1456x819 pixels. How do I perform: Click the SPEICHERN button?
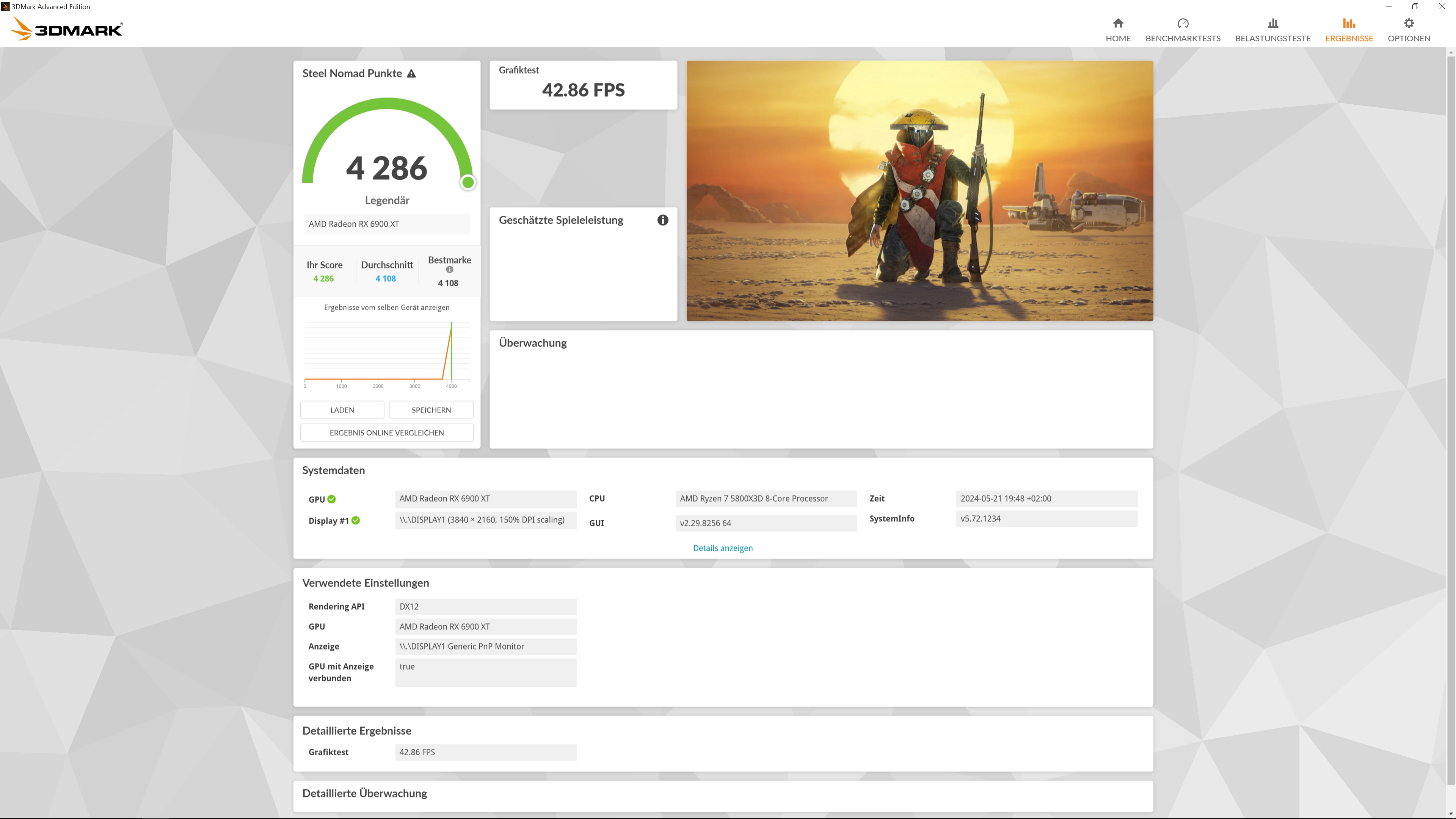click(x=431, y=410)
